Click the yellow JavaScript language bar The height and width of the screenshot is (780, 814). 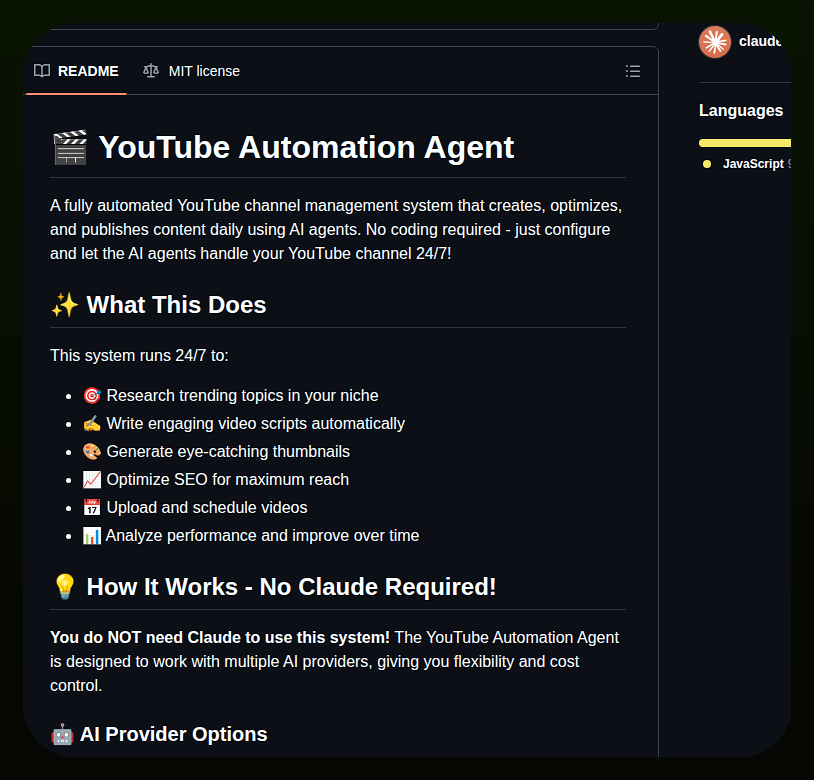coord(744,143)
